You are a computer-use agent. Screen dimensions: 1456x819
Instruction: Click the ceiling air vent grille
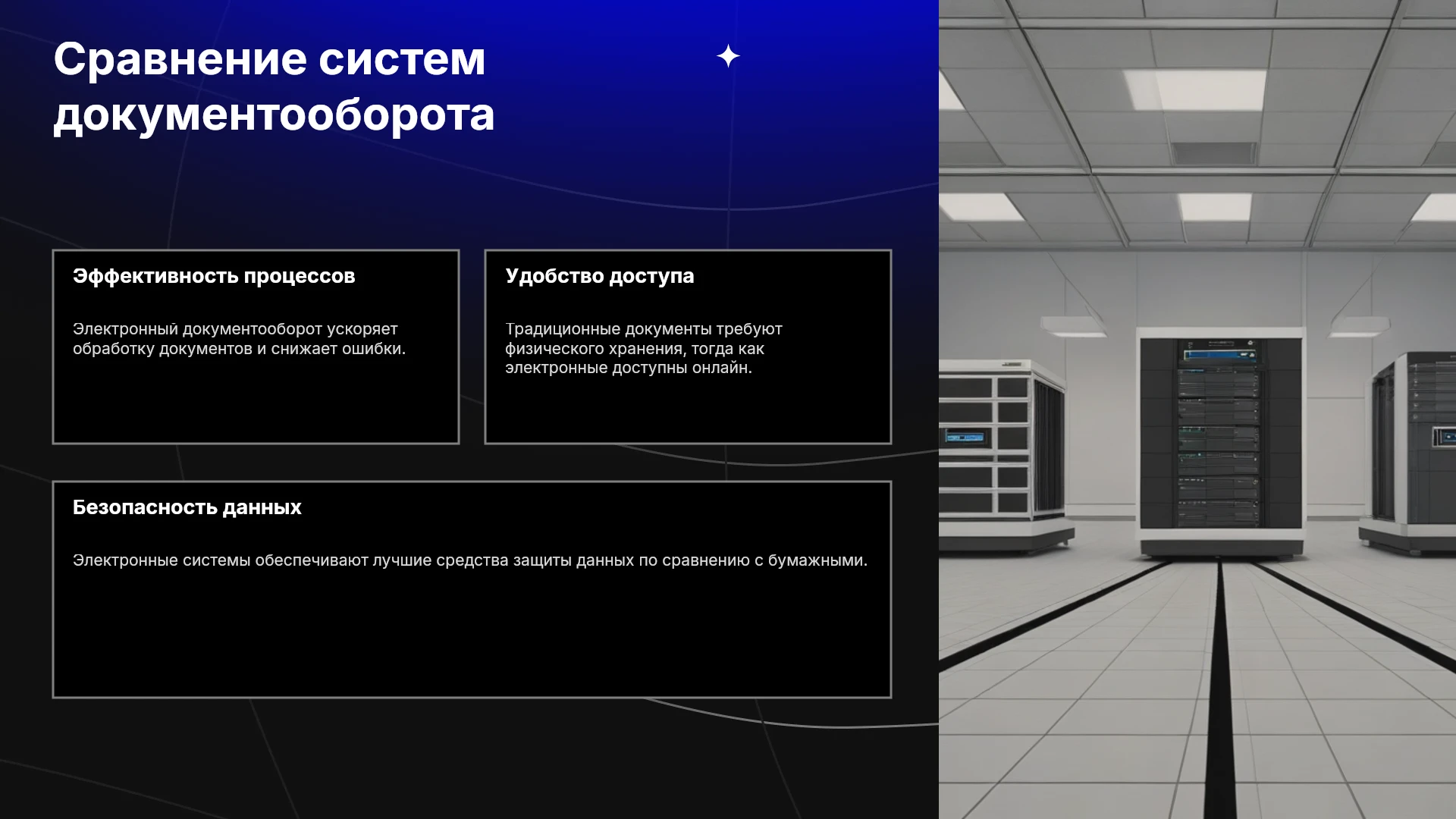(1214, 153)
